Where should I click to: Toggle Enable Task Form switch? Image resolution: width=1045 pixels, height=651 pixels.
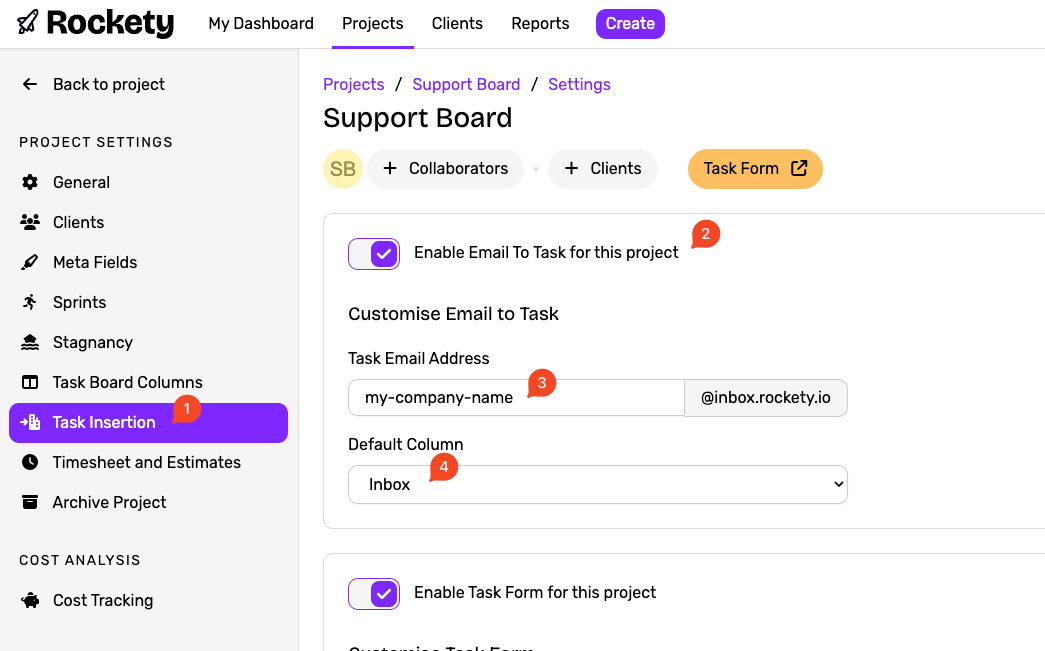pyautogui.click(x=374, y=594)
